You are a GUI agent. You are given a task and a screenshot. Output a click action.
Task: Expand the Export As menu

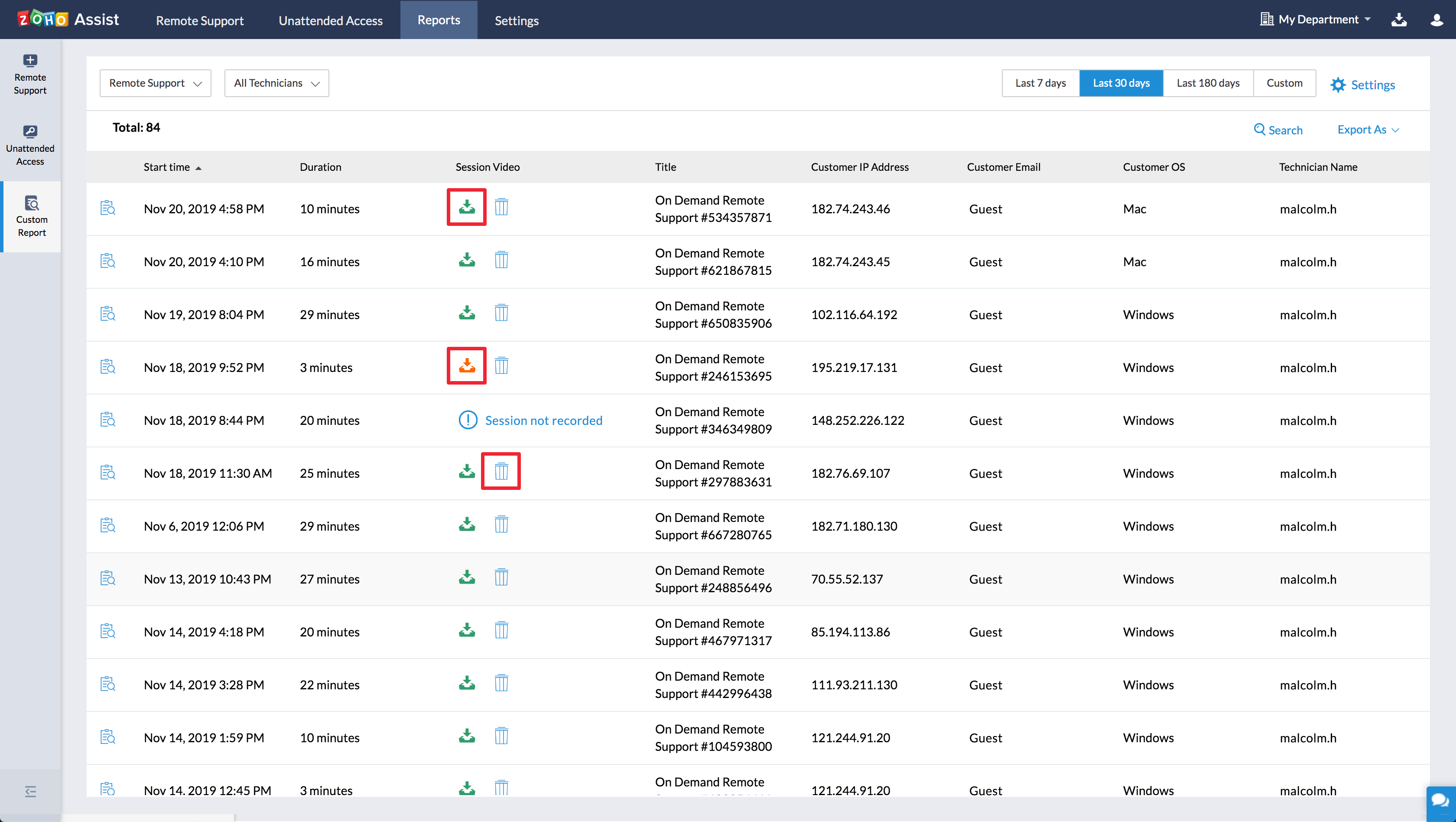coord(1368,130)
